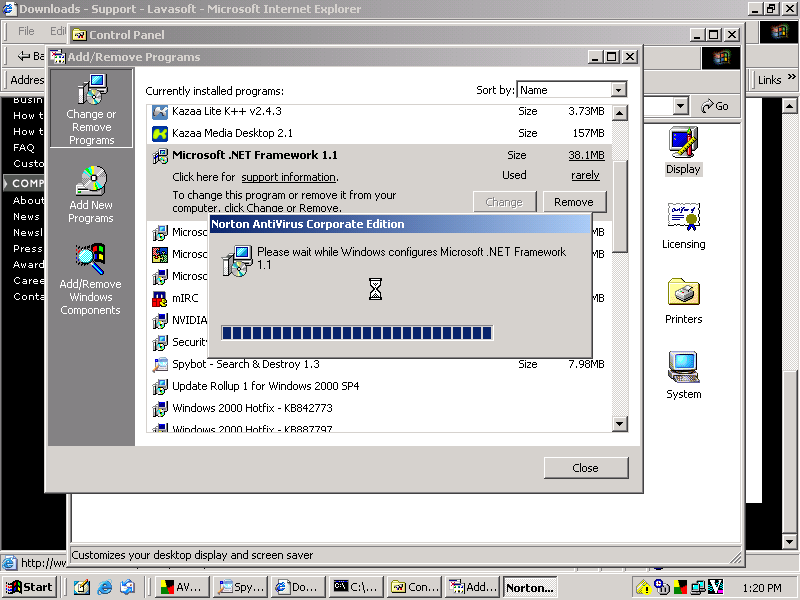
Task: Switch to the Do... Internet Explorer taskbar button
Action: coord(298,587)
